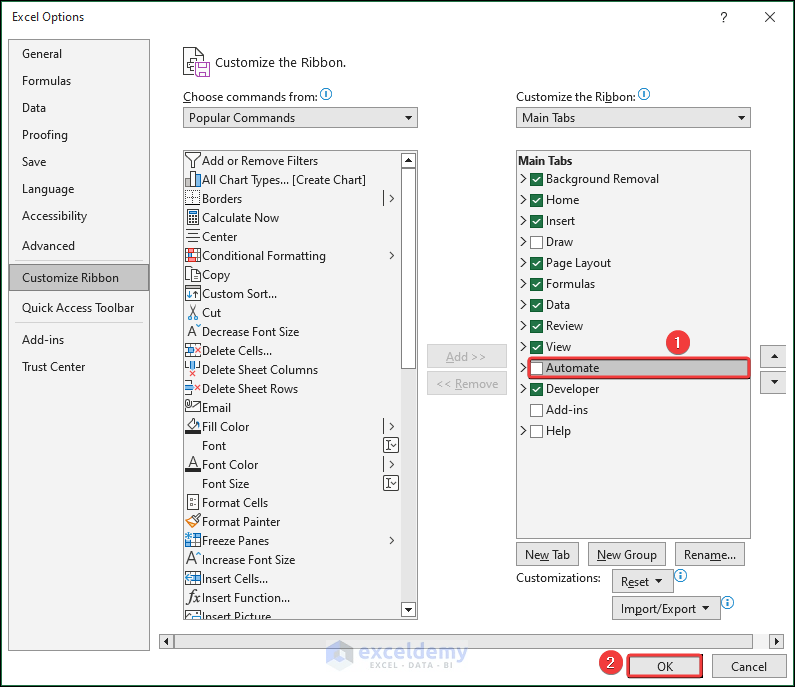This screenshot has width=795, height=687.
Task: Click the Calculate Now calculator icon
Action: pyautogui.click(x=193, y=218)
